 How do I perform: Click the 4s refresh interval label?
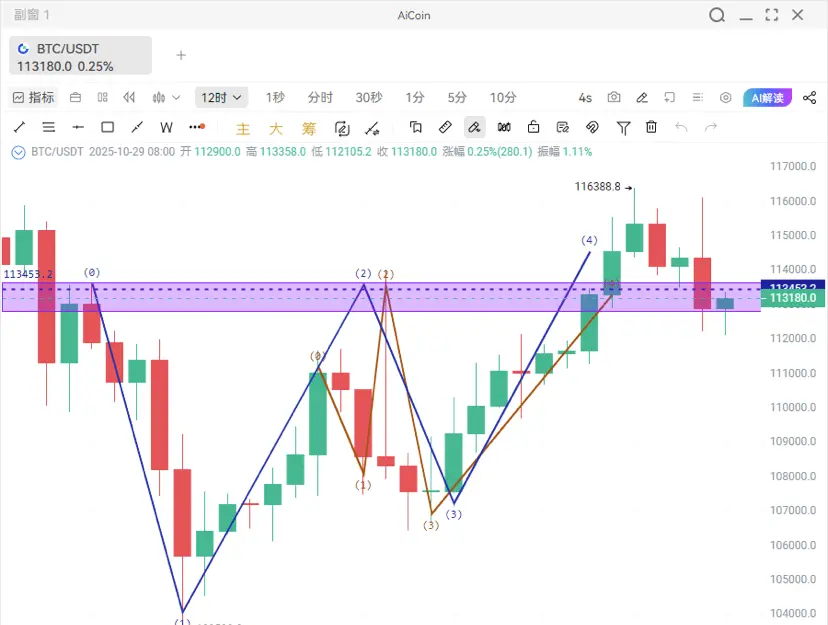[x=585, y=98]
